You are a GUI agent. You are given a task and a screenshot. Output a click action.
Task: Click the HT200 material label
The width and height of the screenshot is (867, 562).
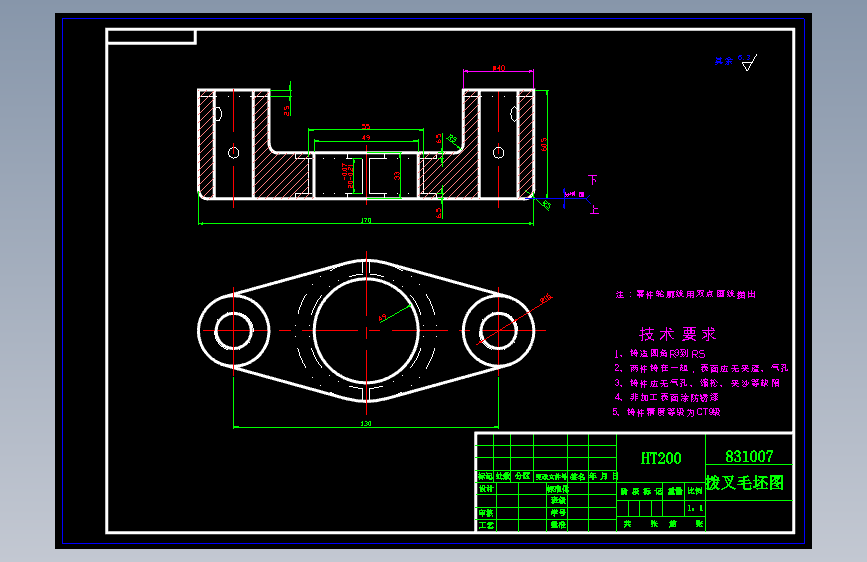click(x=661, y=458)
